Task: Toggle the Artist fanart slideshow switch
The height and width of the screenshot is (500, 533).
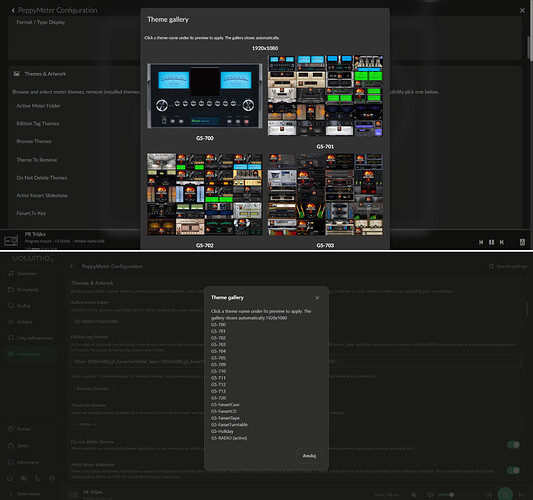Action: point(513,470)
